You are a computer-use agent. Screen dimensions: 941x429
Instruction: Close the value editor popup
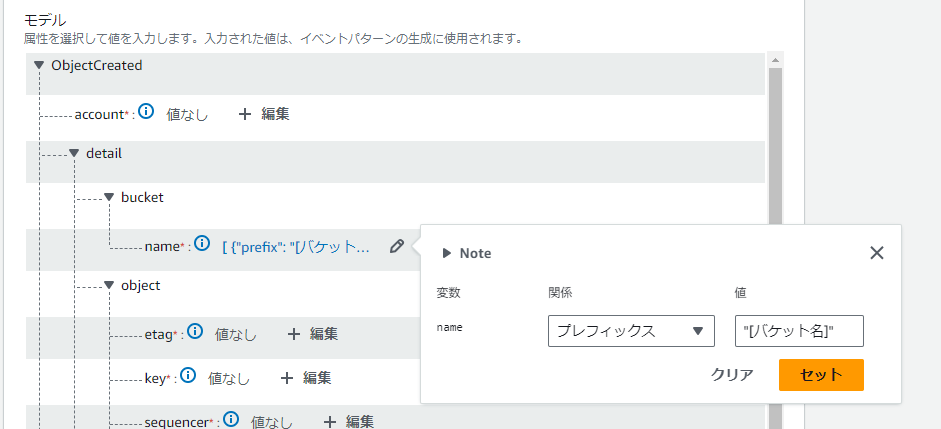877,253
